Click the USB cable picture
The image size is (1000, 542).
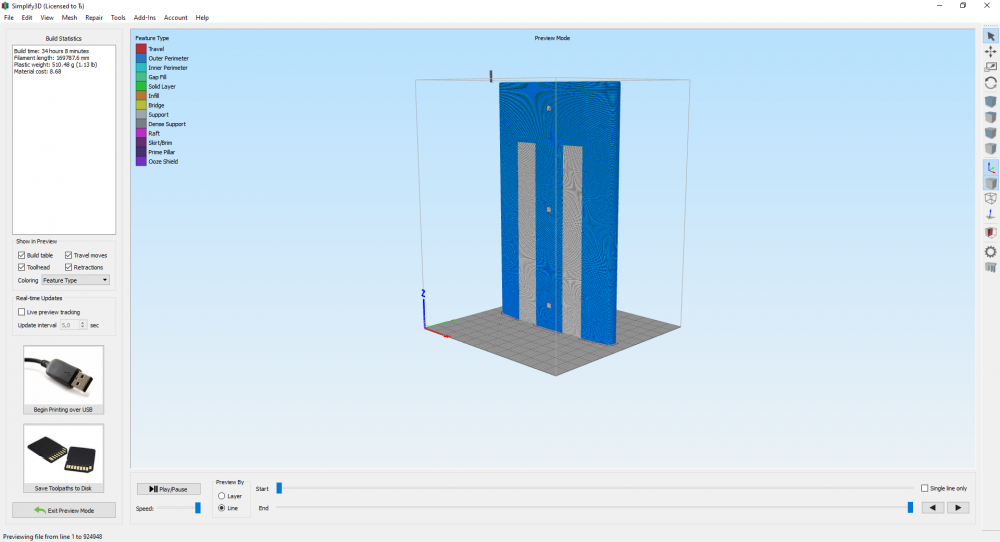click(x=63, y=376)
